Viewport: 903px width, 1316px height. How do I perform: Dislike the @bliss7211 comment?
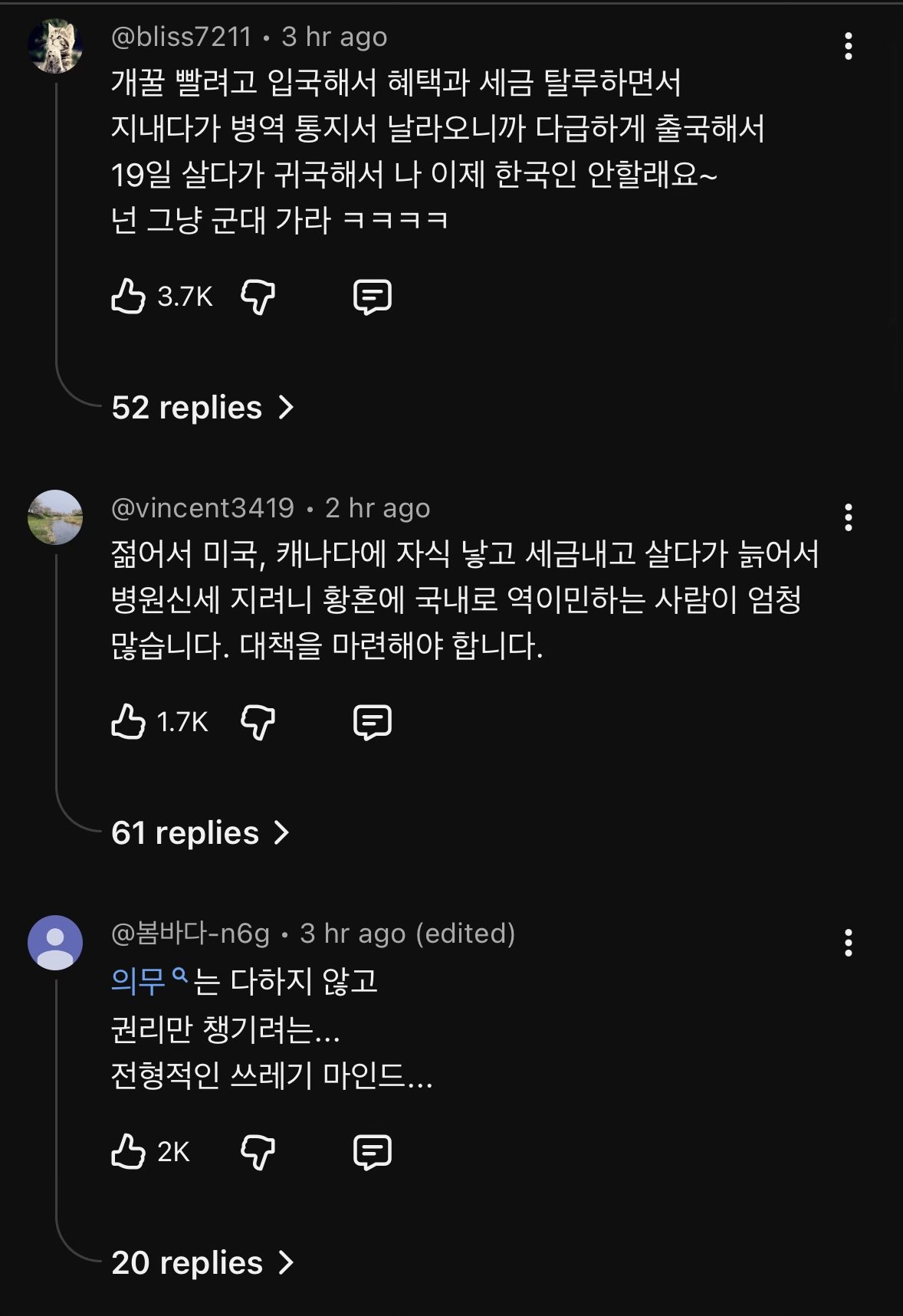click(258, 297)
